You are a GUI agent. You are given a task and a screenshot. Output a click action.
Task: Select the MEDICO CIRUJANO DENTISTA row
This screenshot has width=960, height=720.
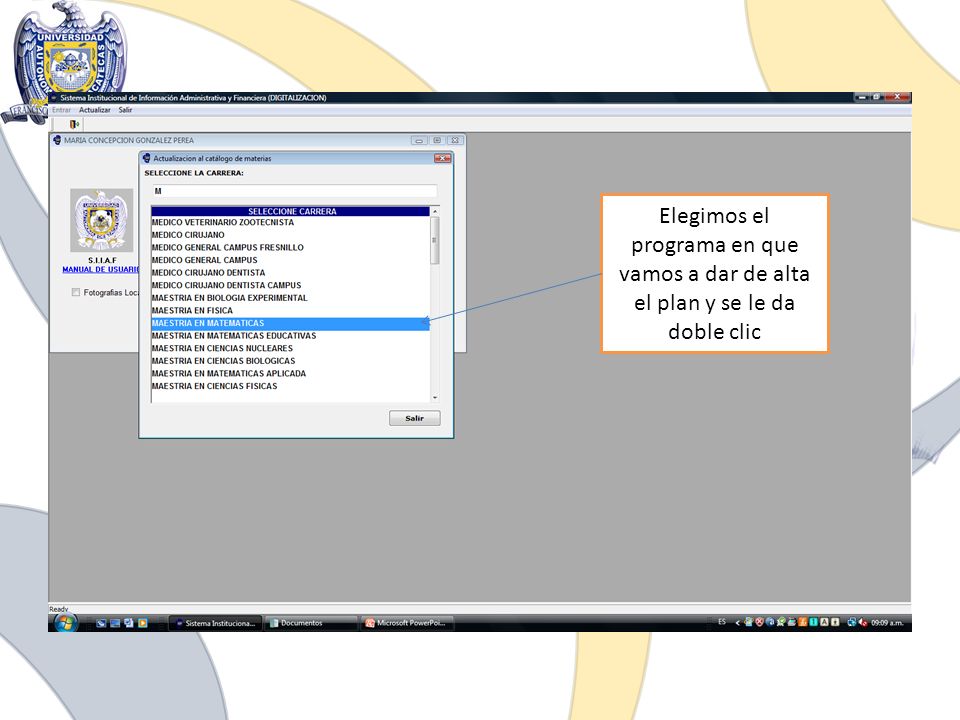pyautogui.click(x=291, y=273)
